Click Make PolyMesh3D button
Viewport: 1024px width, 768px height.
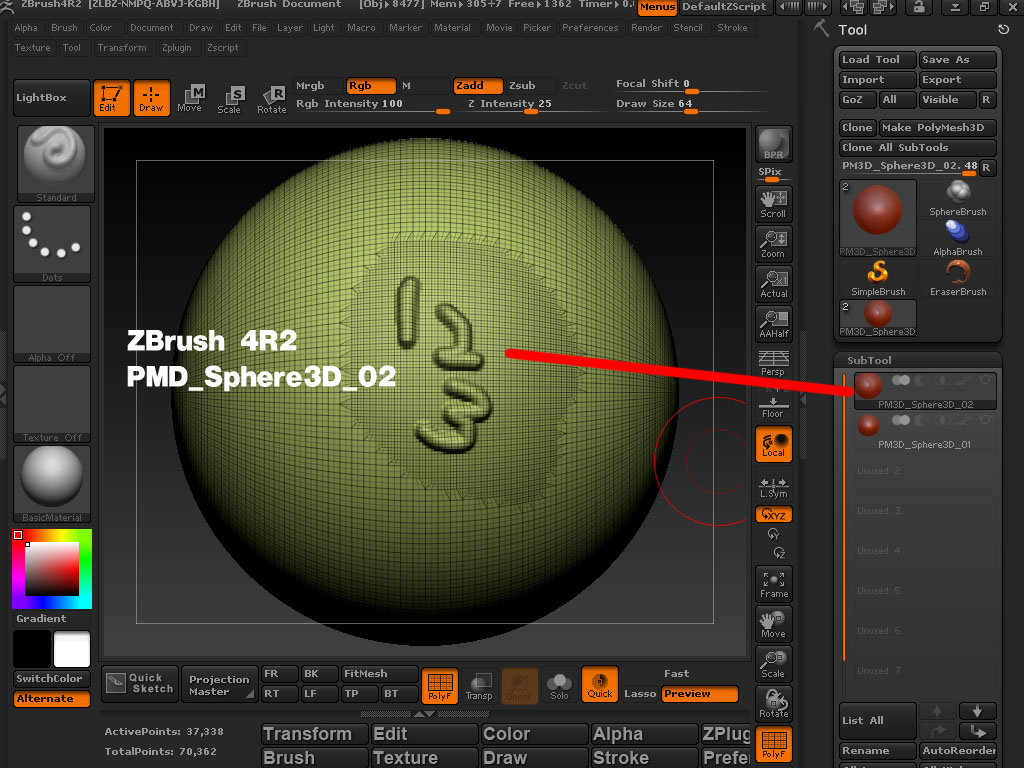coord(938,127)
